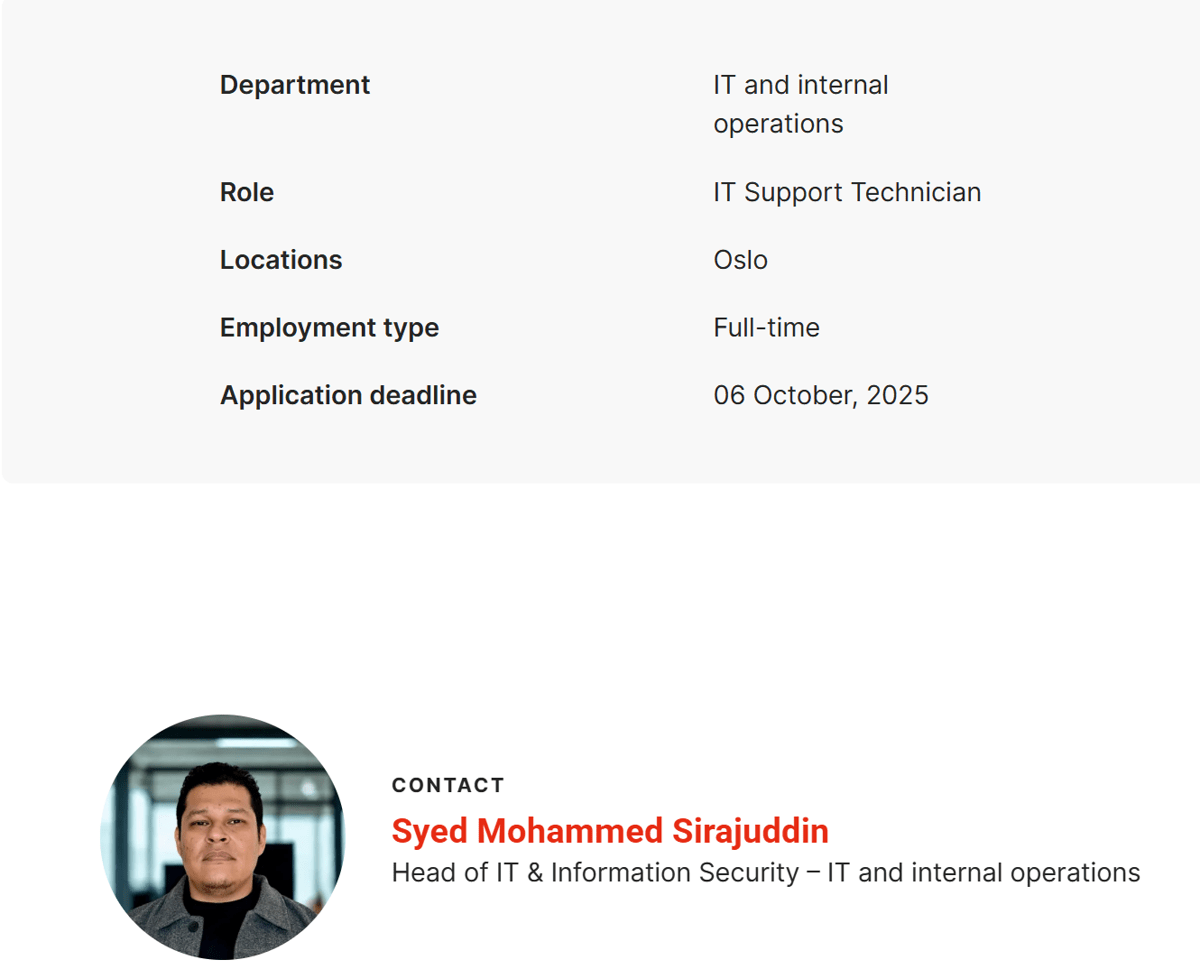Click 'IT and internal operations' beside contact title

tap(983, 873)
